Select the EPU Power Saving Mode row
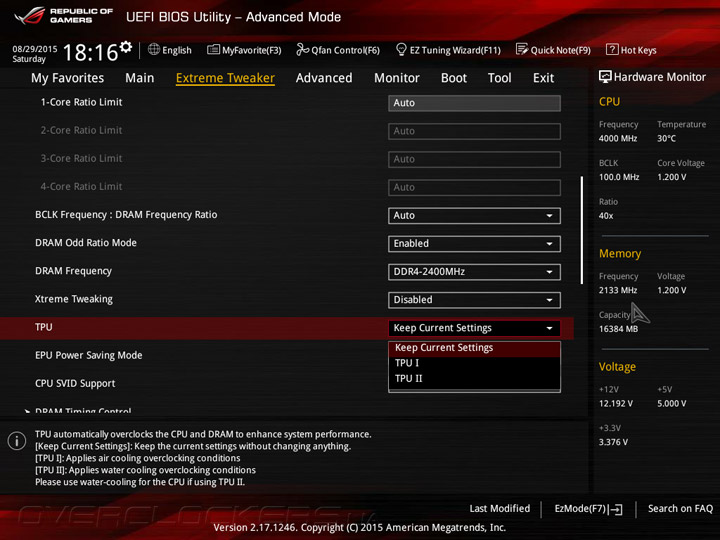 (89, 355)
